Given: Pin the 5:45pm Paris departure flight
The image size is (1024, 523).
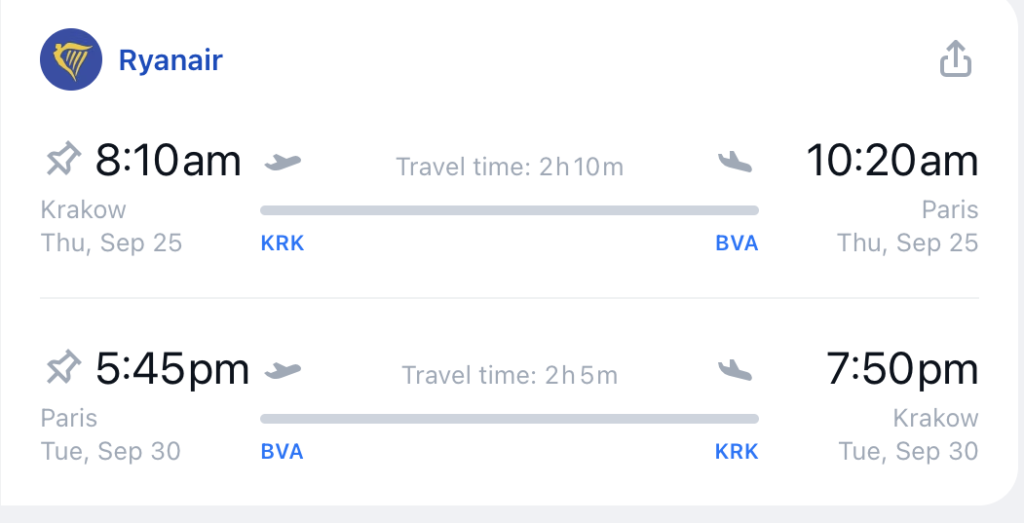Looking at the screenshot, I should click(x=63, y=368).
